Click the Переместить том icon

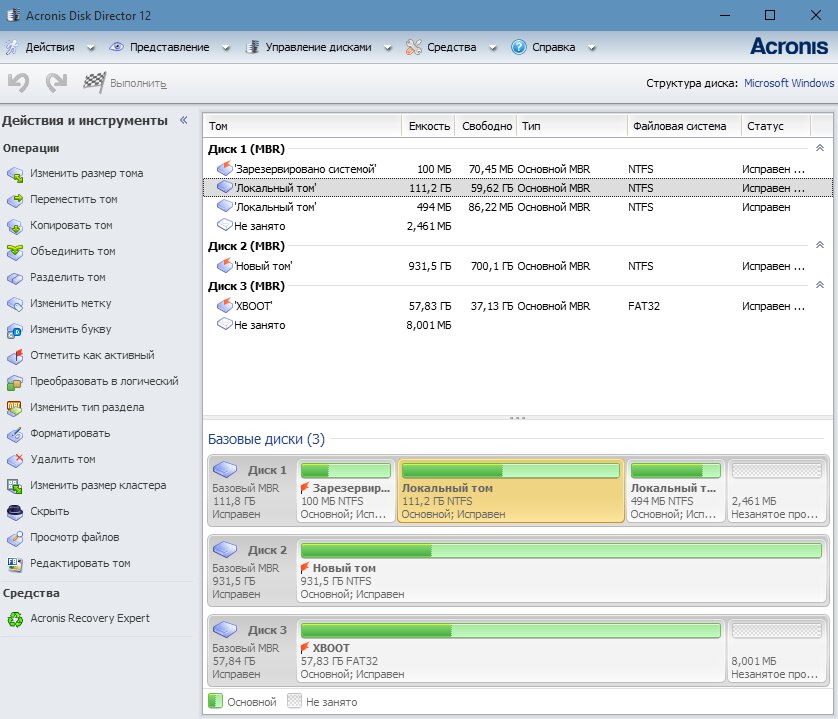15,200
